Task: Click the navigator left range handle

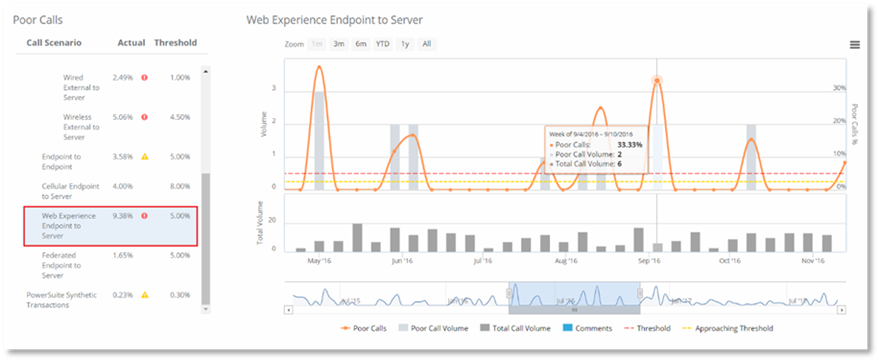Action: tap(509, 293)
